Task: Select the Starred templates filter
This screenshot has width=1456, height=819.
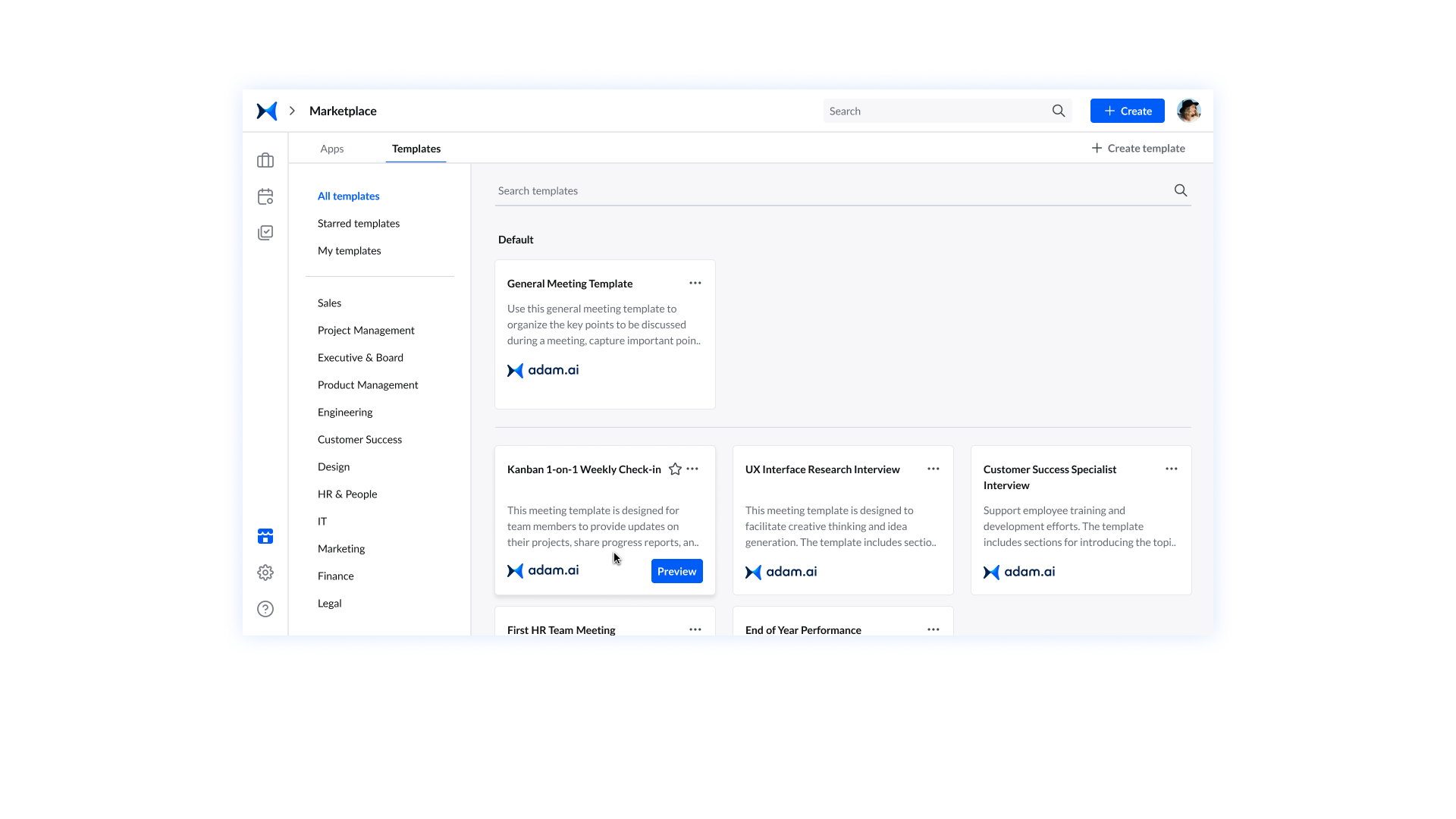Action: coord(359,223)
